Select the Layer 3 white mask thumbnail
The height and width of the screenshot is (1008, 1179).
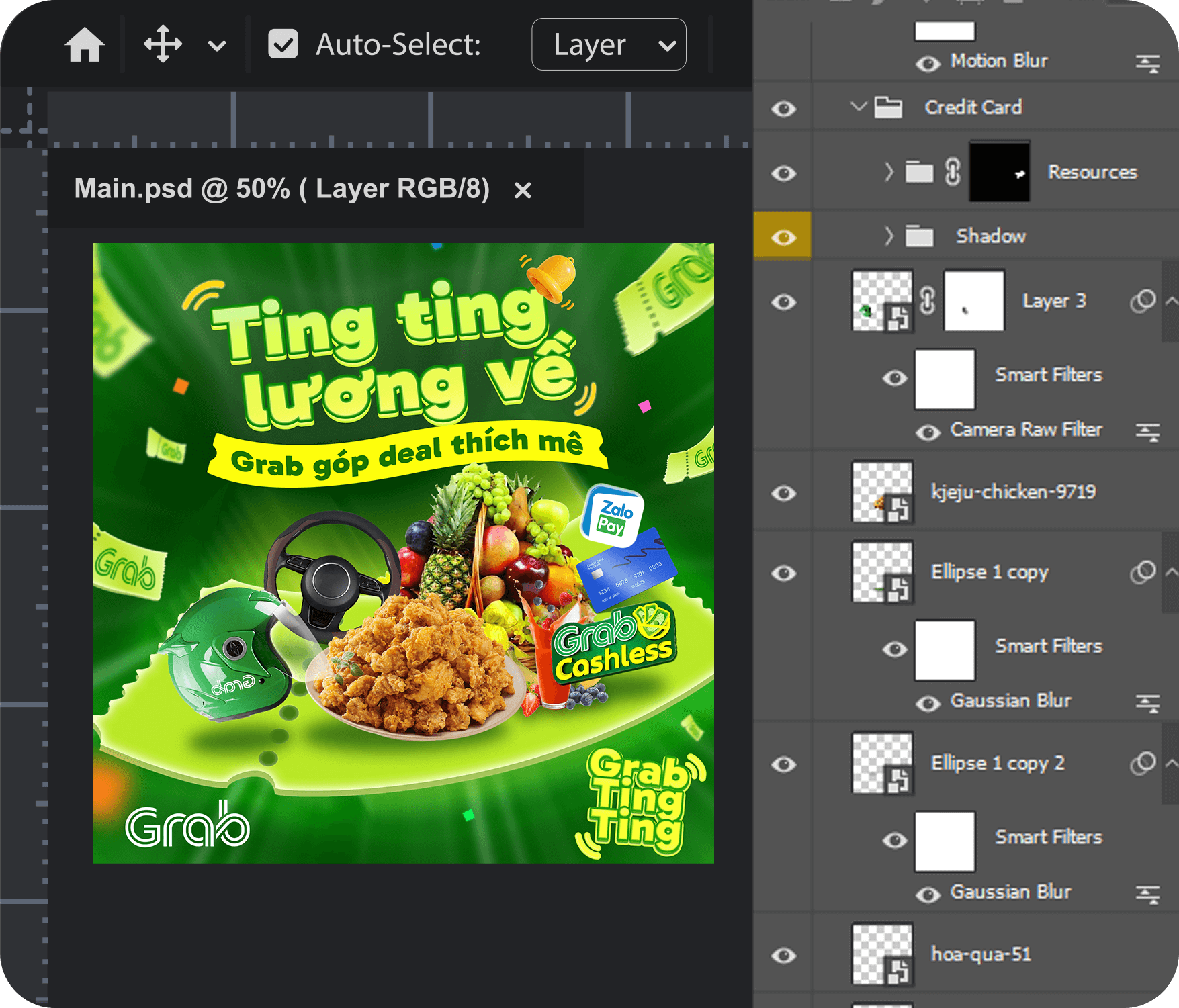coord(974,300)
